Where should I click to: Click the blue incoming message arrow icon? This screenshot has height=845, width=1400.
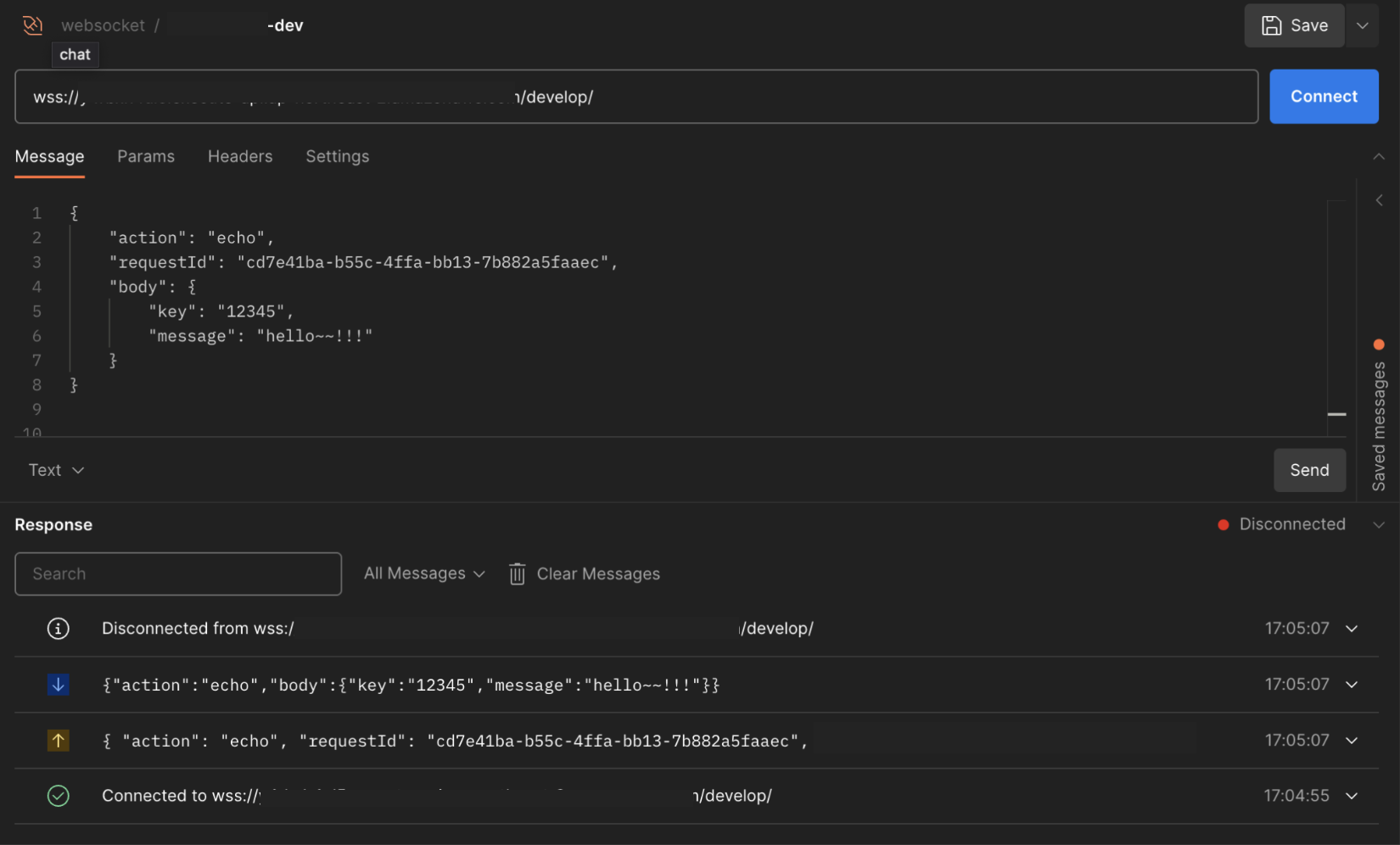(58, 685)
